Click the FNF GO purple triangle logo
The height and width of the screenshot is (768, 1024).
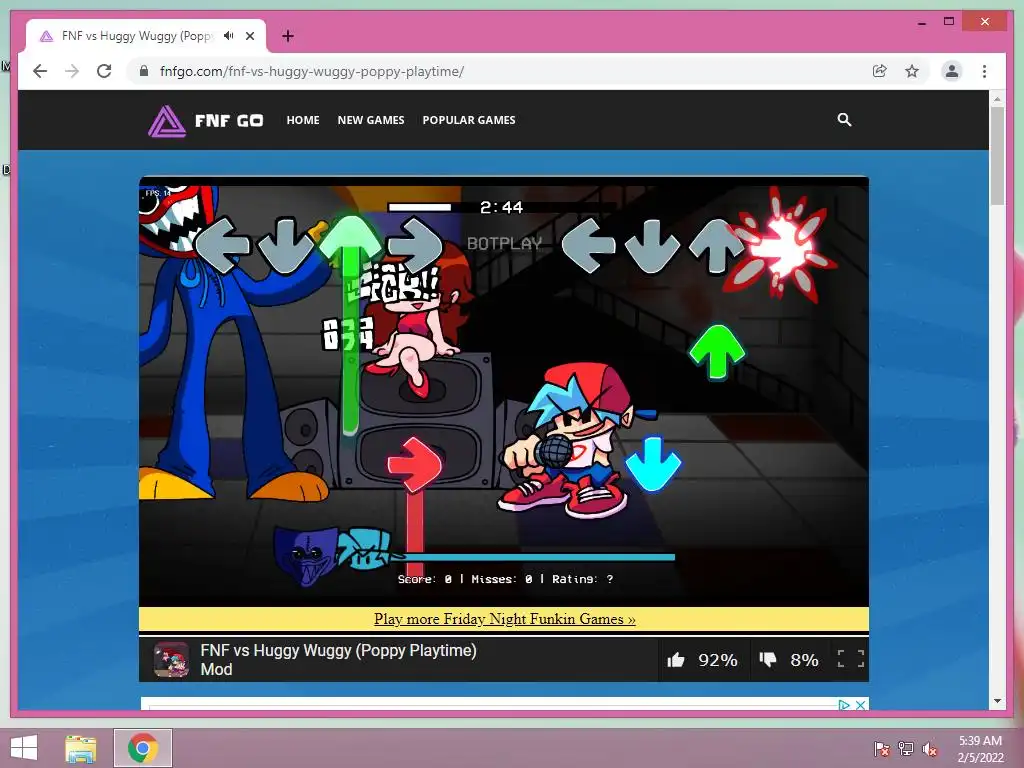[167, 121]
